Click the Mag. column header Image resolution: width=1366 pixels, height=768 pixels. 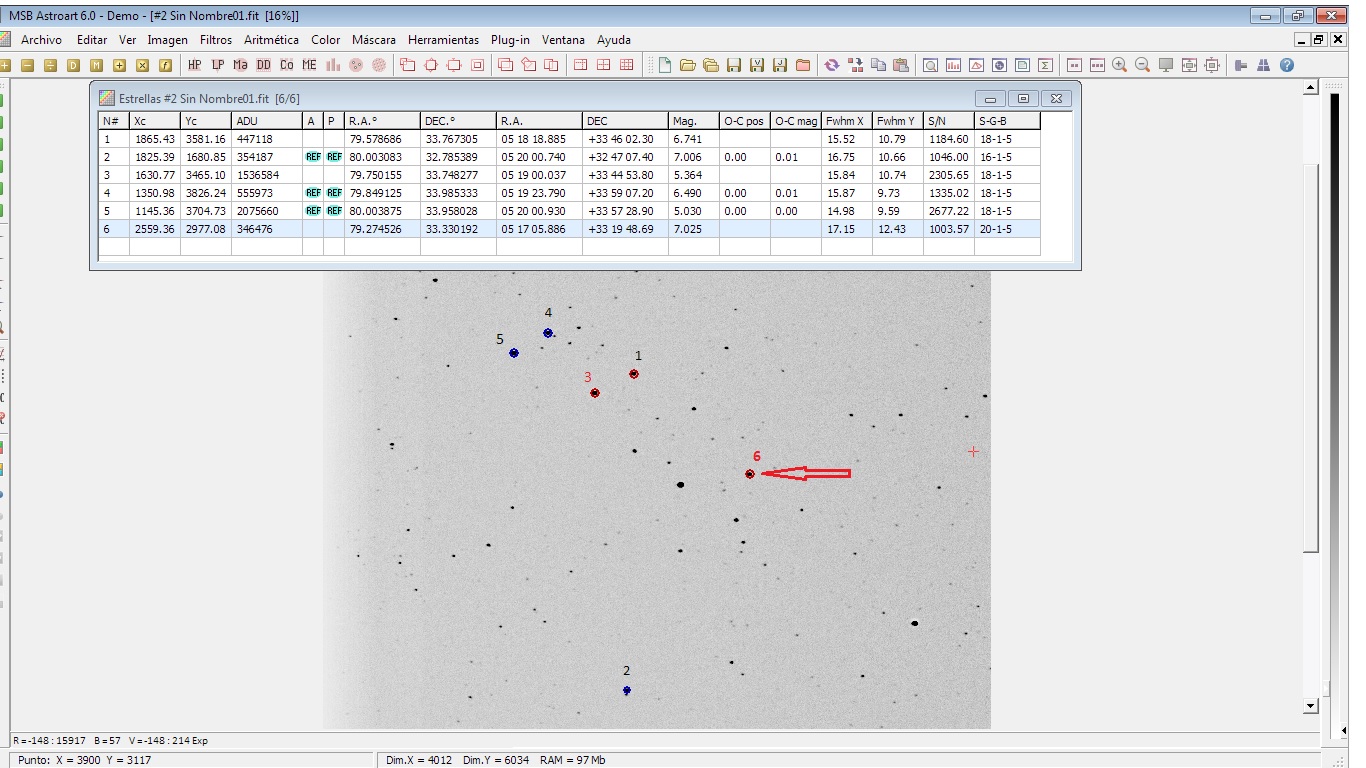pos(693,121)
